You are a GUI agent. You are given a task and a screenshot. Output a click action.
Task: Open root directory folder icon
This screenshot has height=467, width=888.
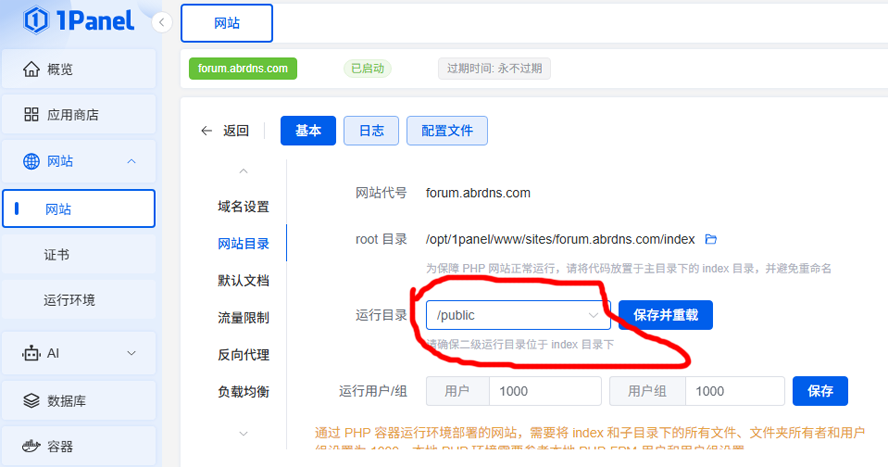coord(711,239)
